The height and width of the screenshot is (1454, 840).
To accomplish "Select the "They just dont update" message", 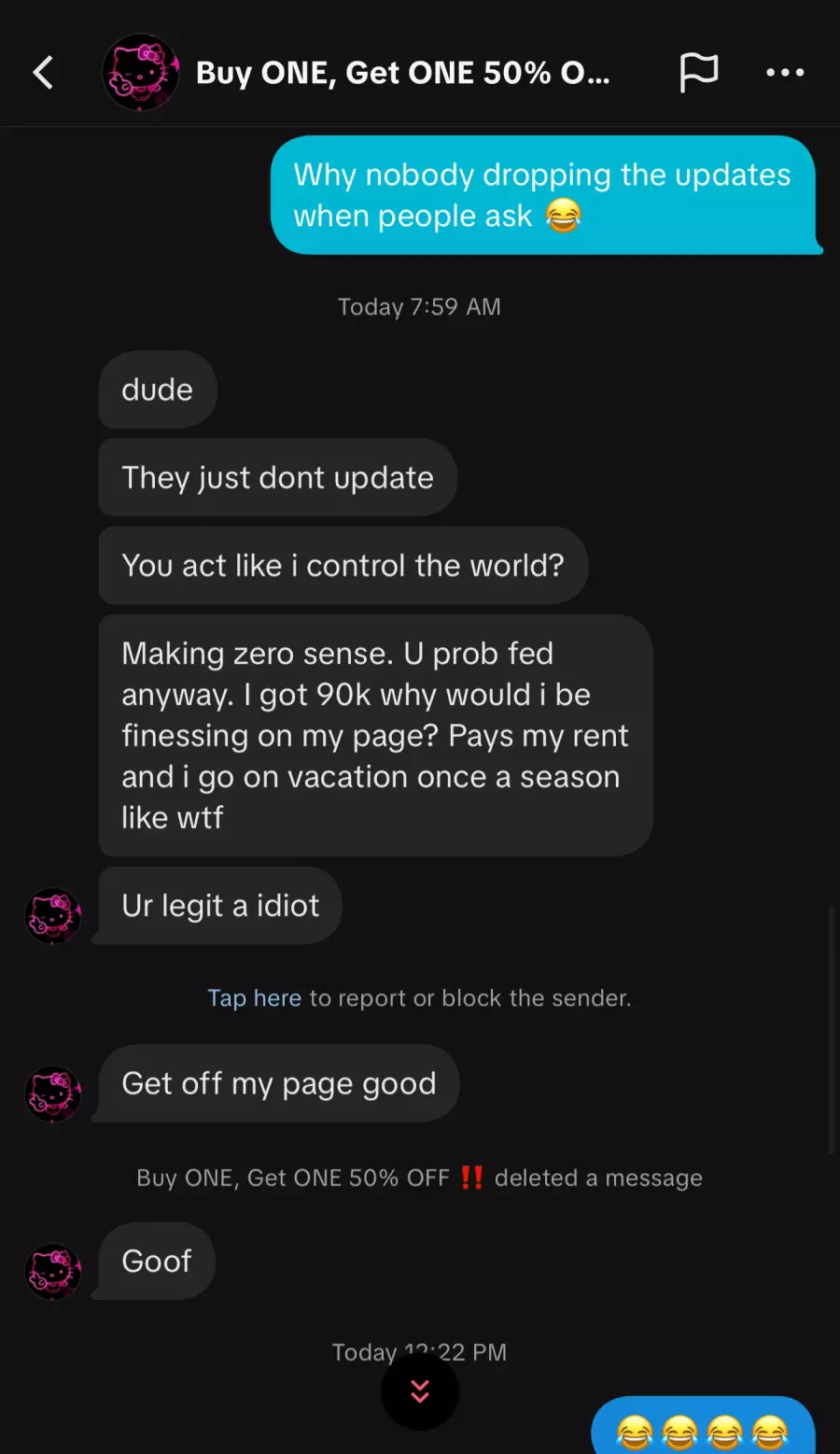I will (277, 477).
